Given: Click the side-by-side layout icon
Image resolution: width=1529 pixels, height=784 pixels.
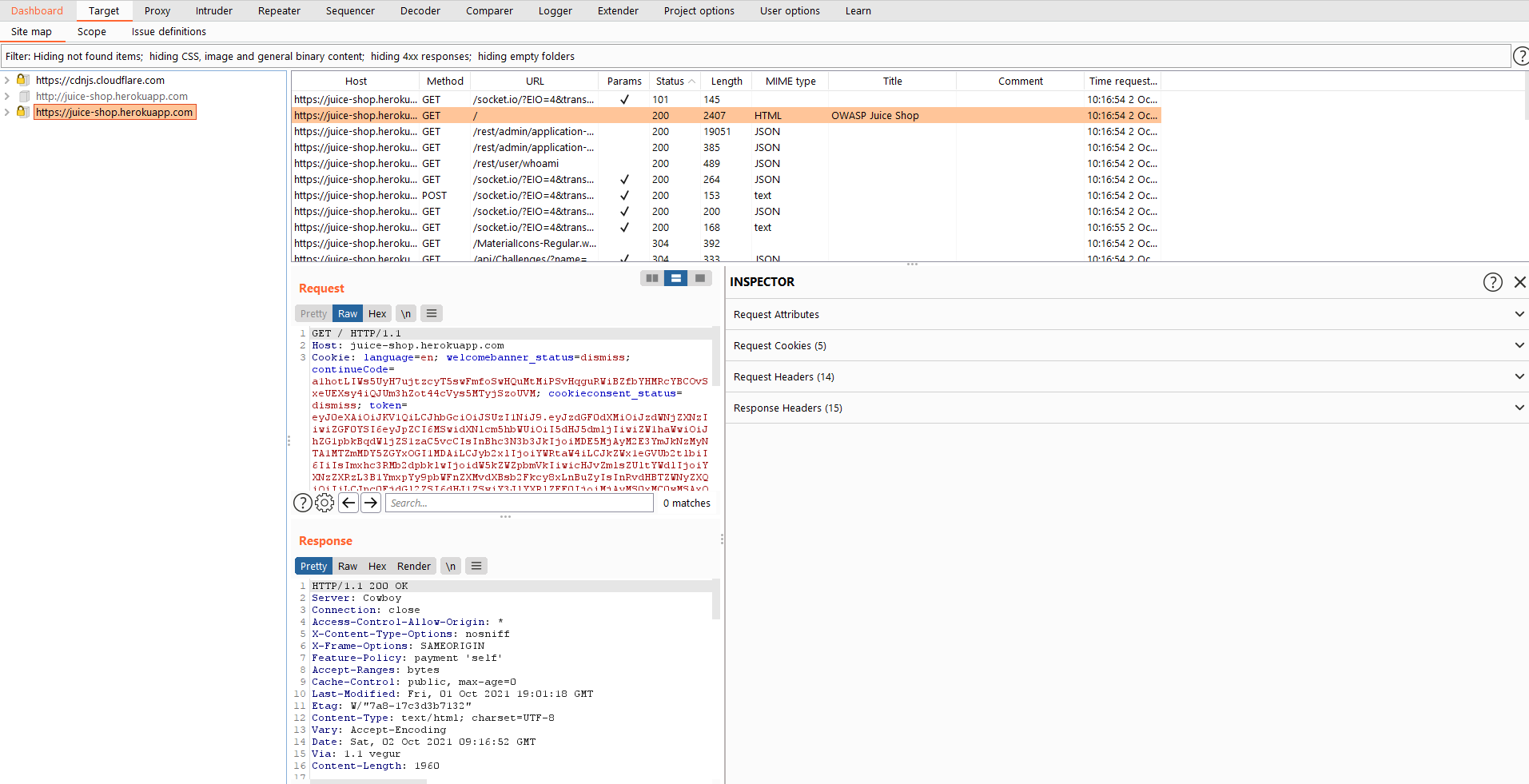Looking at the screenshot, I should point(652,278).
